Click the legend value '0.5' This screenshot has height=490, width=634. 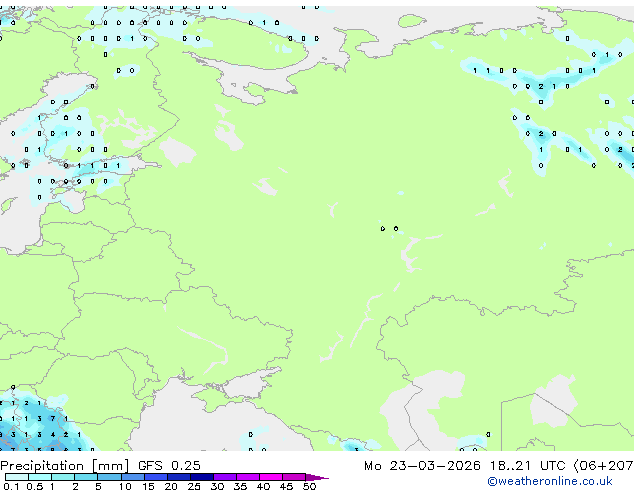[35, 486]
